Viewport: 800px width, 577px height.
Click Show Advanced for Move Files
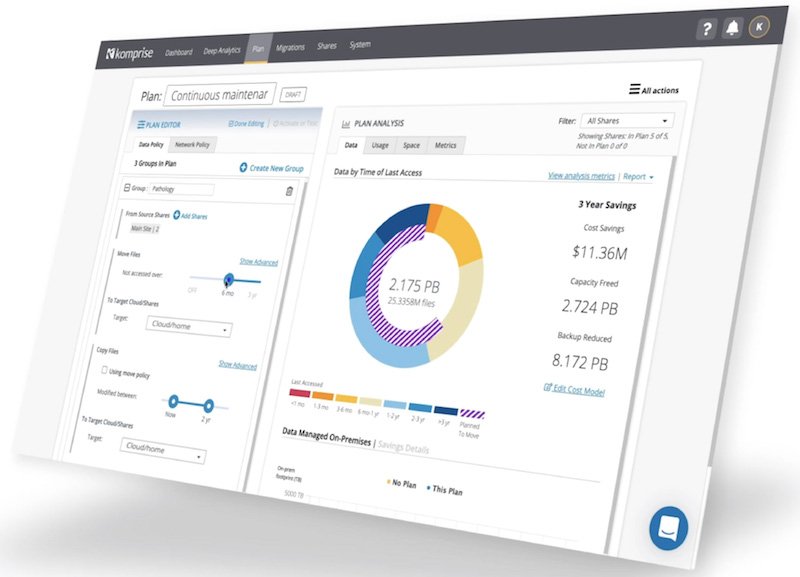pos(259,262)
